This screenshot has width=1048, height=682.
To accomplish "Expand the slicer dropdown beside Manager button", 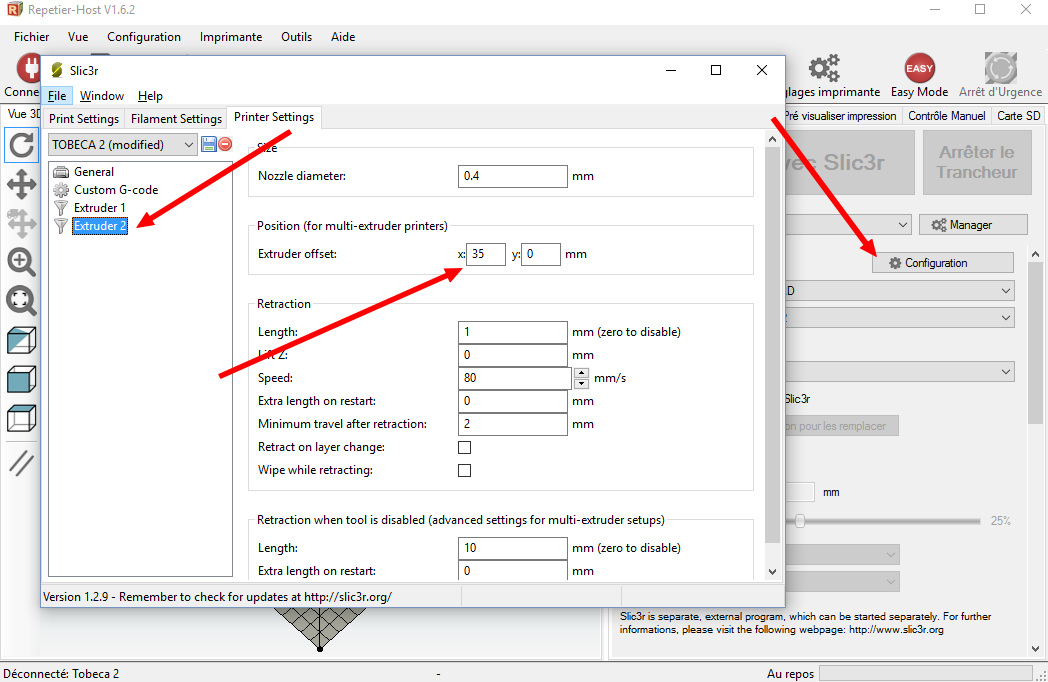I will point(903,226).
